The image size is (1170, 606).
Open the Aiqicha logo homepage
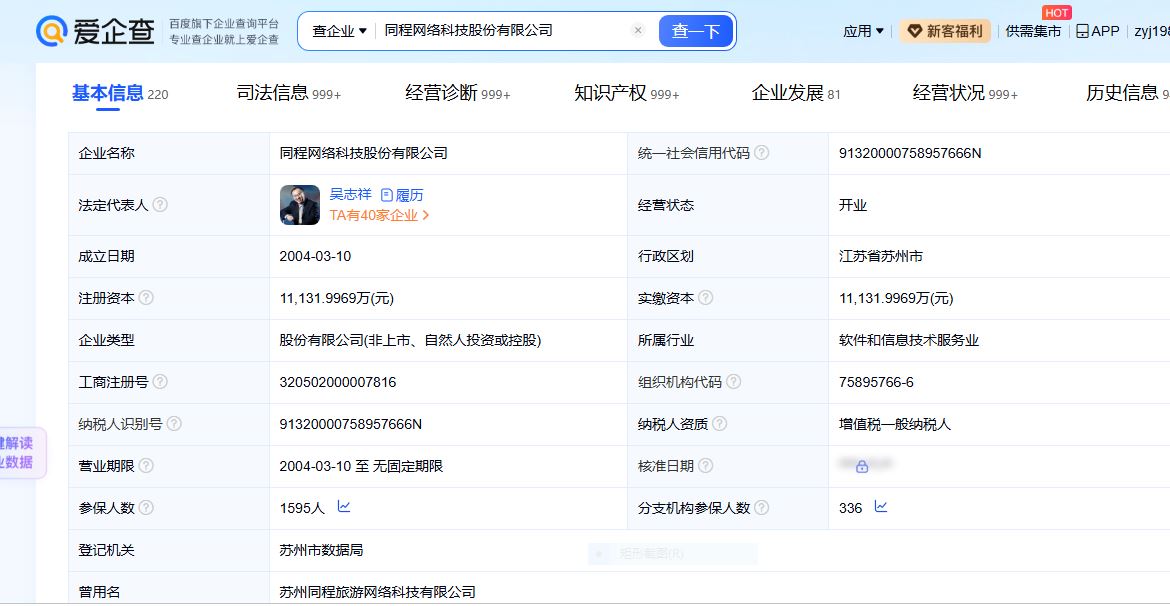[x=96, y=31]
